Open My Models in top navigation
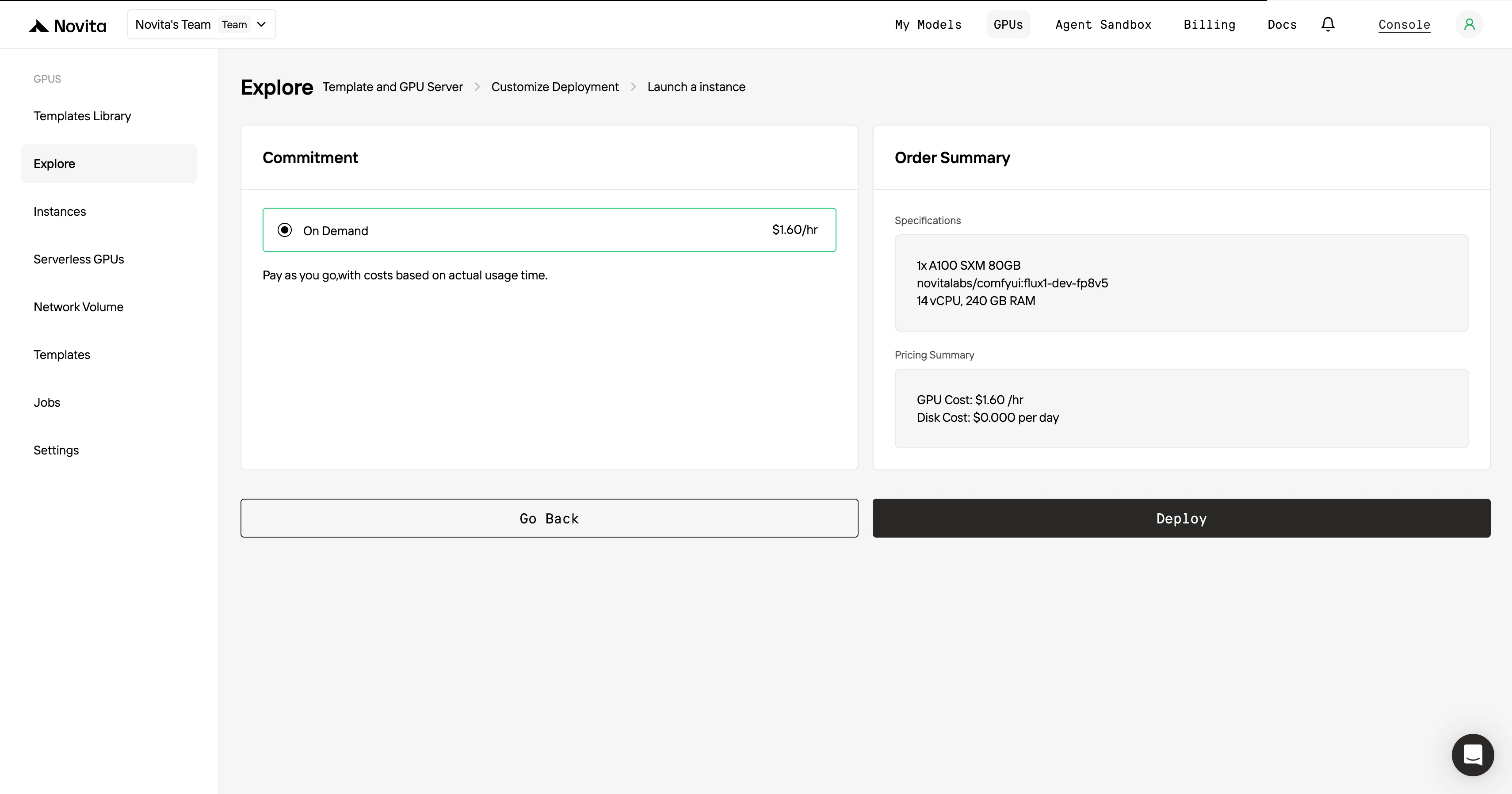Image resolution: width=1512 pixels, height=794 pixels. click(x=928, y=25)
